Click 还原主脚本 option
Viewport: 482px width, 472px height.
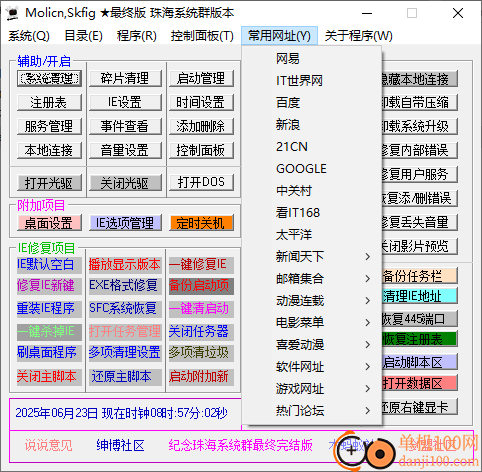[125, 377]
